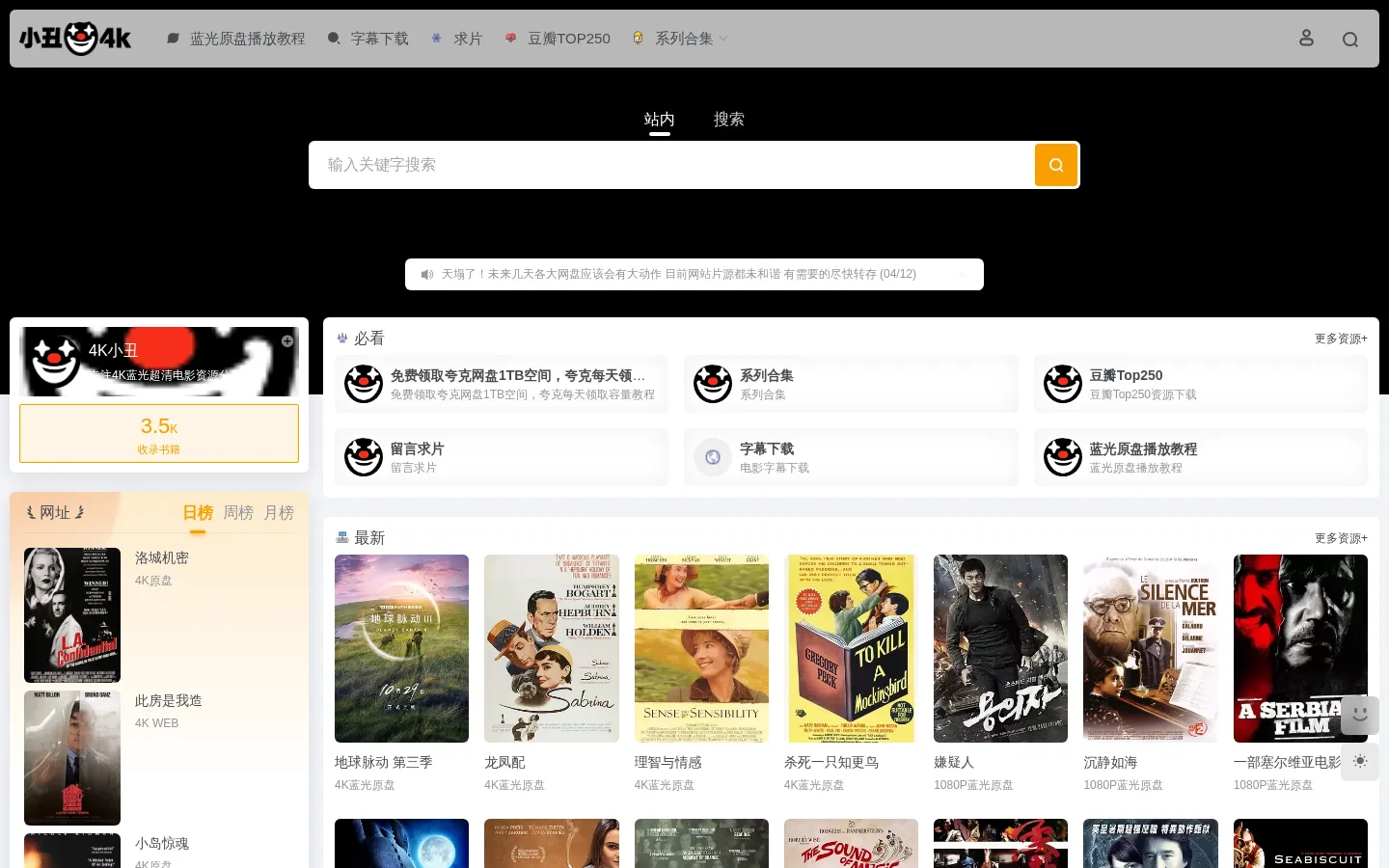Open 地球脉动 第三季 poster
The image size is (1389, 868).
pos(401,648)
